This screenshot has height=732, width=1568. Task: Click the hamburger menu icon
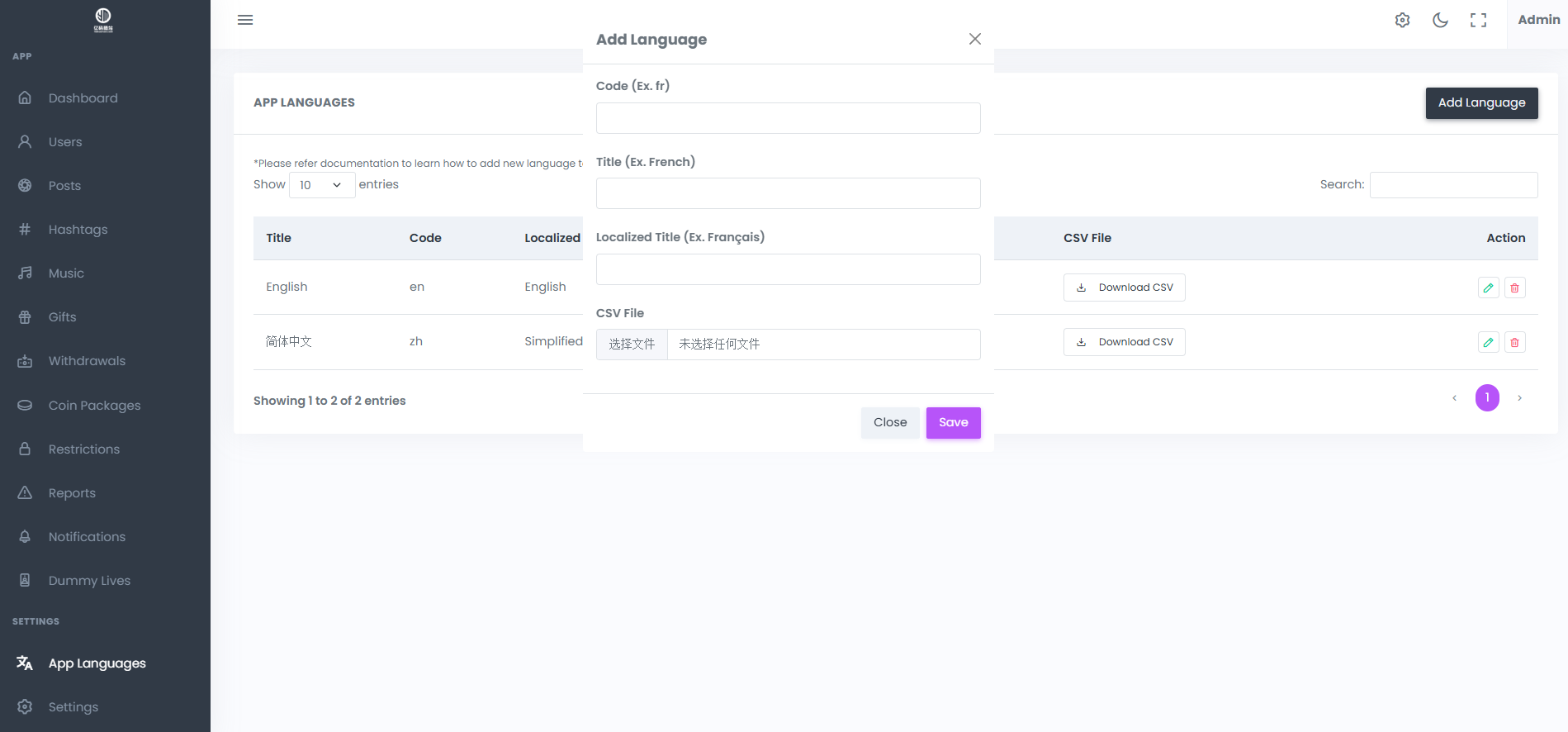tap(245, 20)
